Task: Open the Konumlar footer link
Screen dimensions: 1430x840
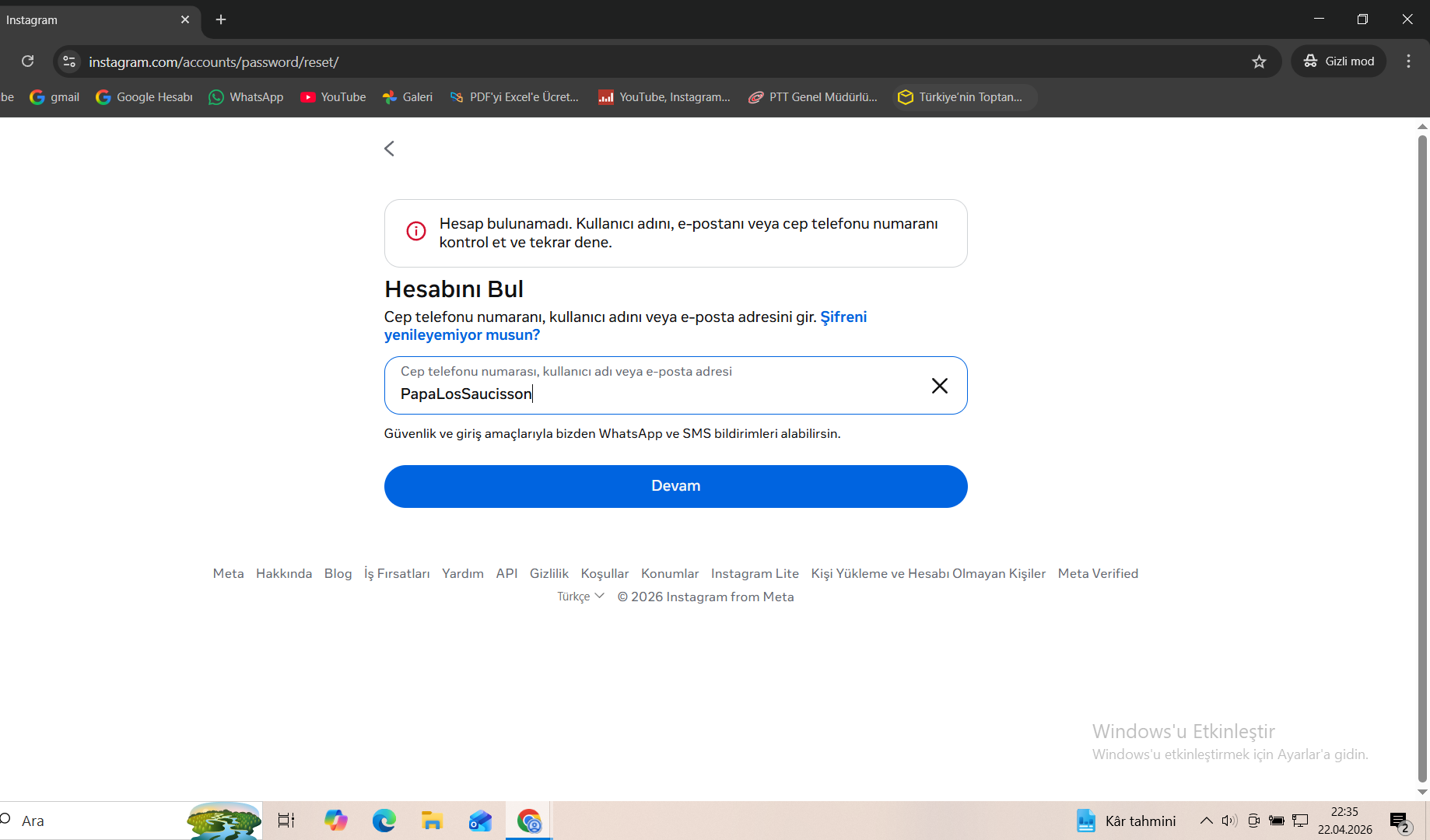Action: pos(670,573)
